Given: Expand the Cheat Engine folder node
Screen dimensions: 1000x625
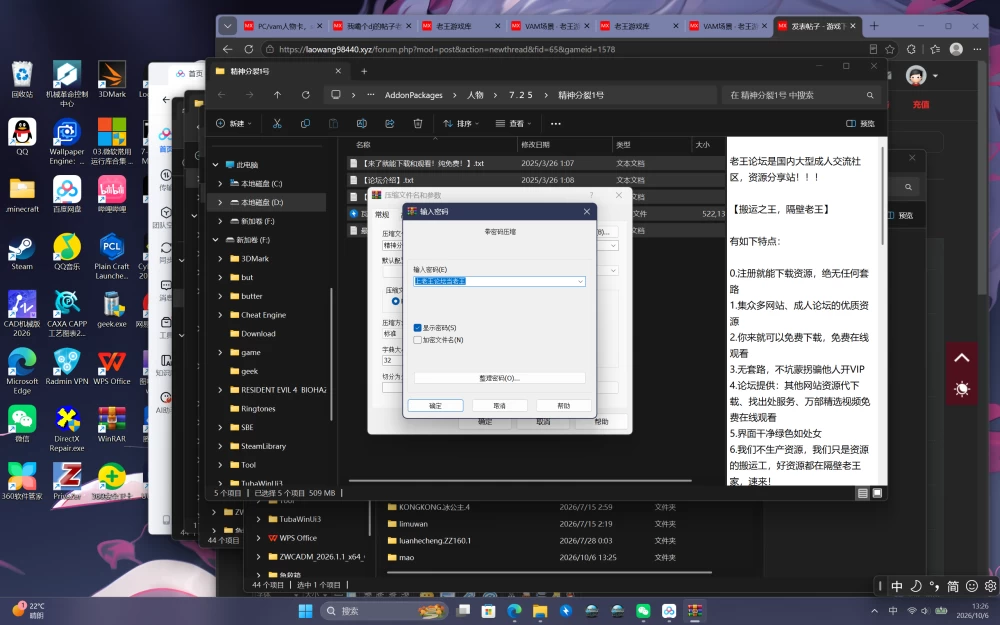Looking at the screenshot, I should coord(221,315).
